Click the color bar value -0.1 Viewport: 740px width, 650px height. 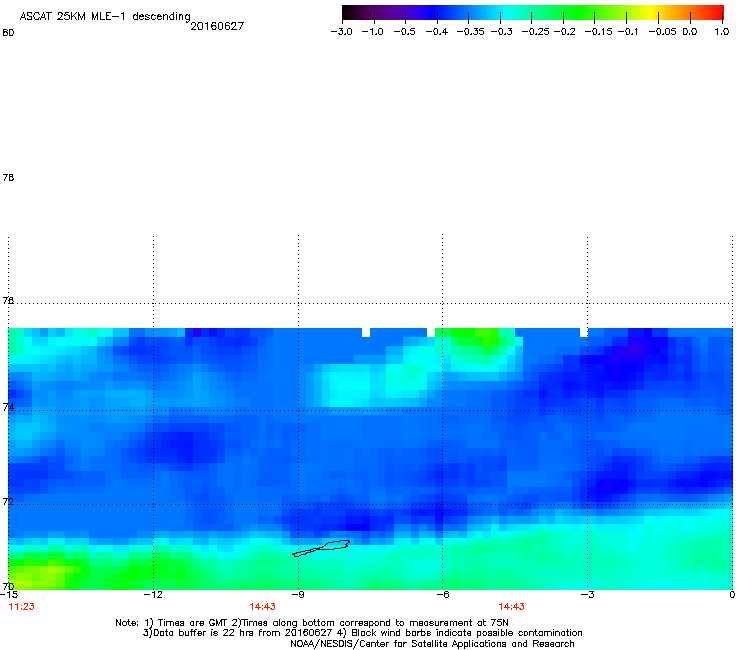(628, 32)
